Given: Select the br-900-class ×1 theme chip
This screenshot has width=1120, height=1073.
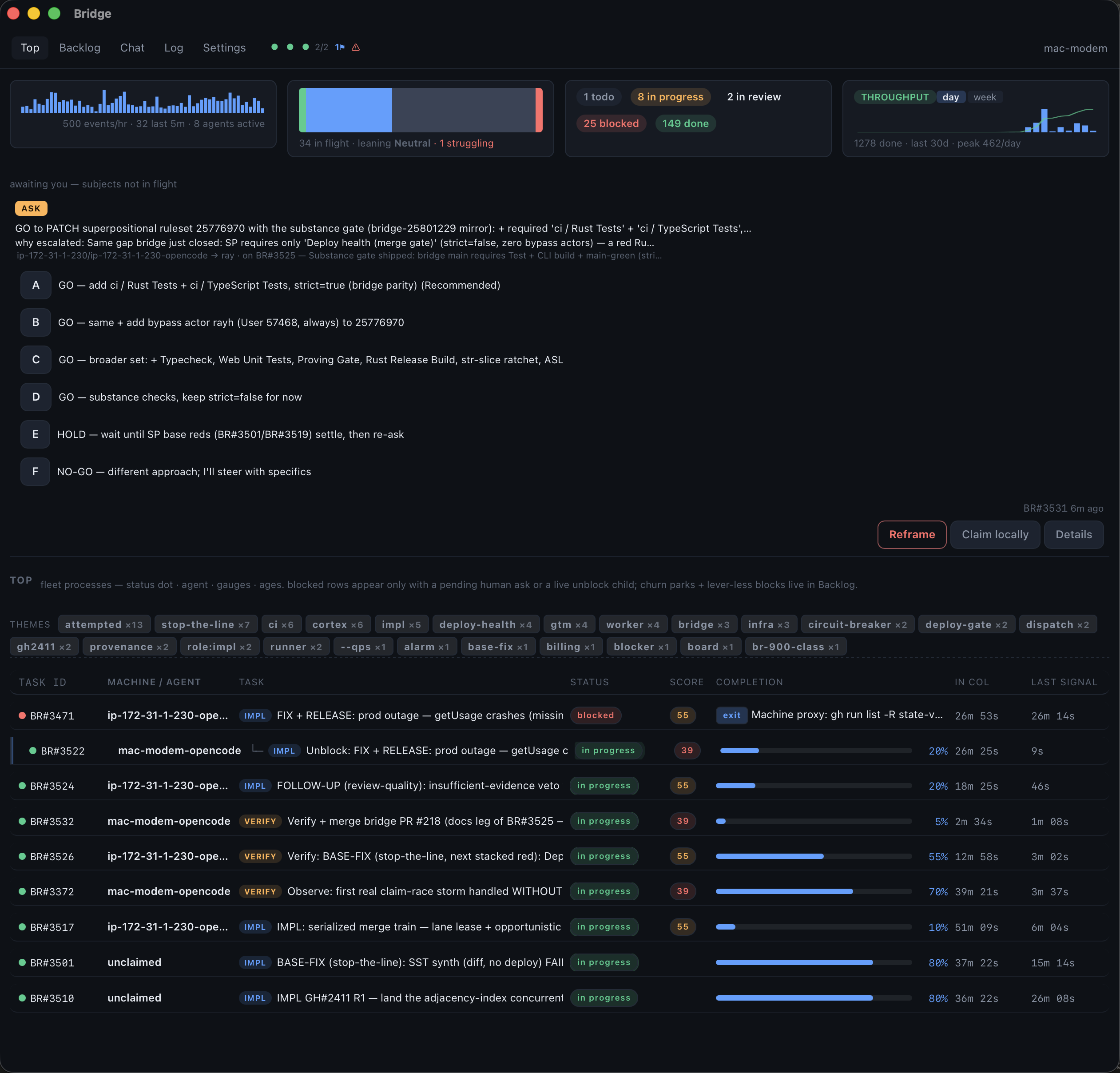Looking at the screenshot, I should click(x=795, y=647).
